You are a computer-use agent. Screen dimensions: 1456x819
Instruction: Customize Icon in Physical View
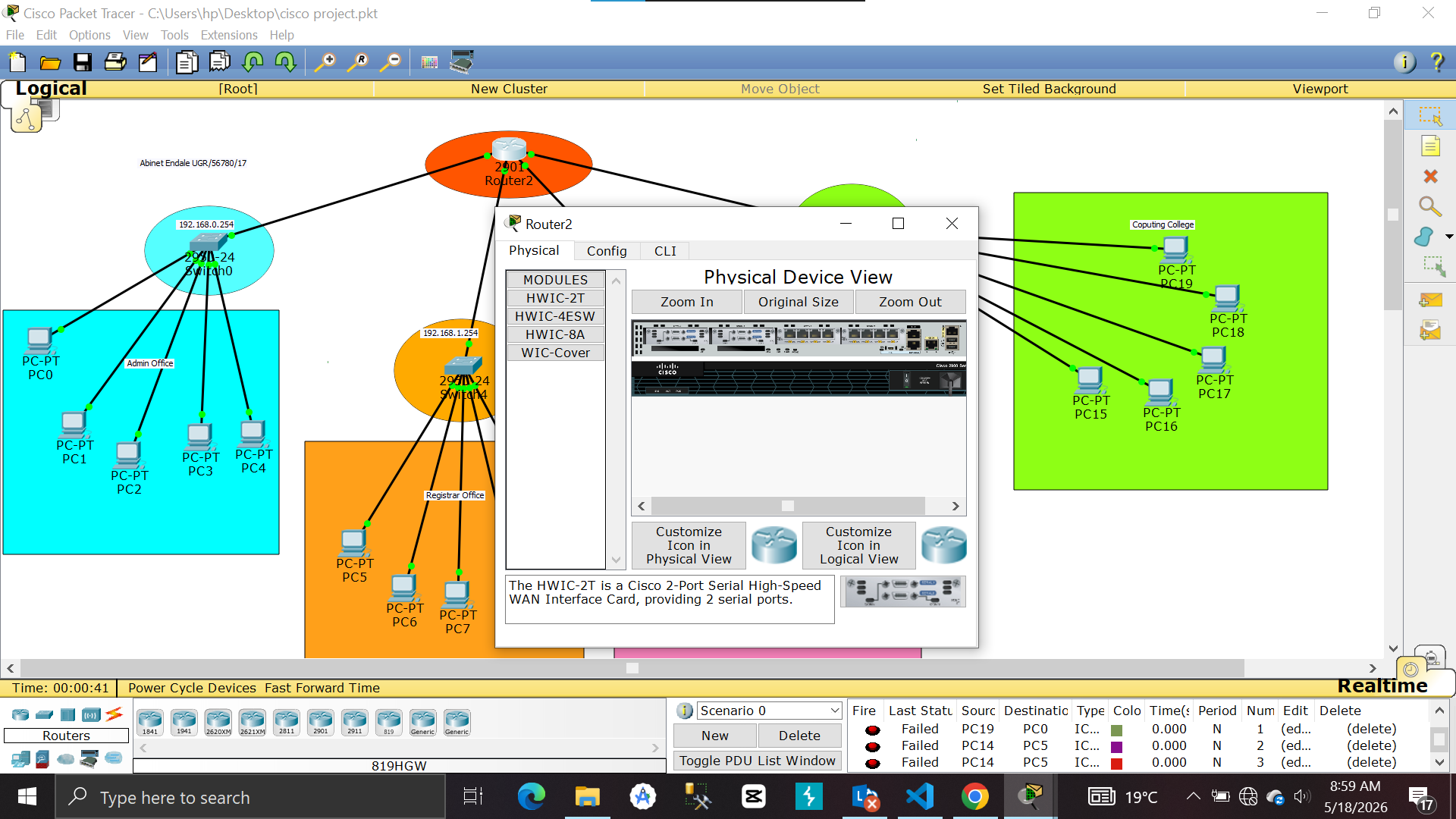[x=689, y=545]
